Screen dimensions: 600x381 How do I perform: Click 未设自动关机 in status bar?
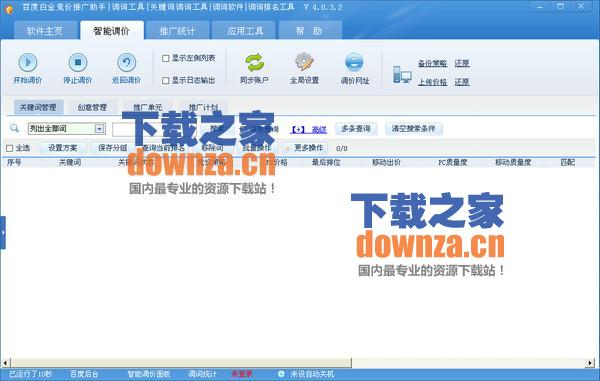312,374
